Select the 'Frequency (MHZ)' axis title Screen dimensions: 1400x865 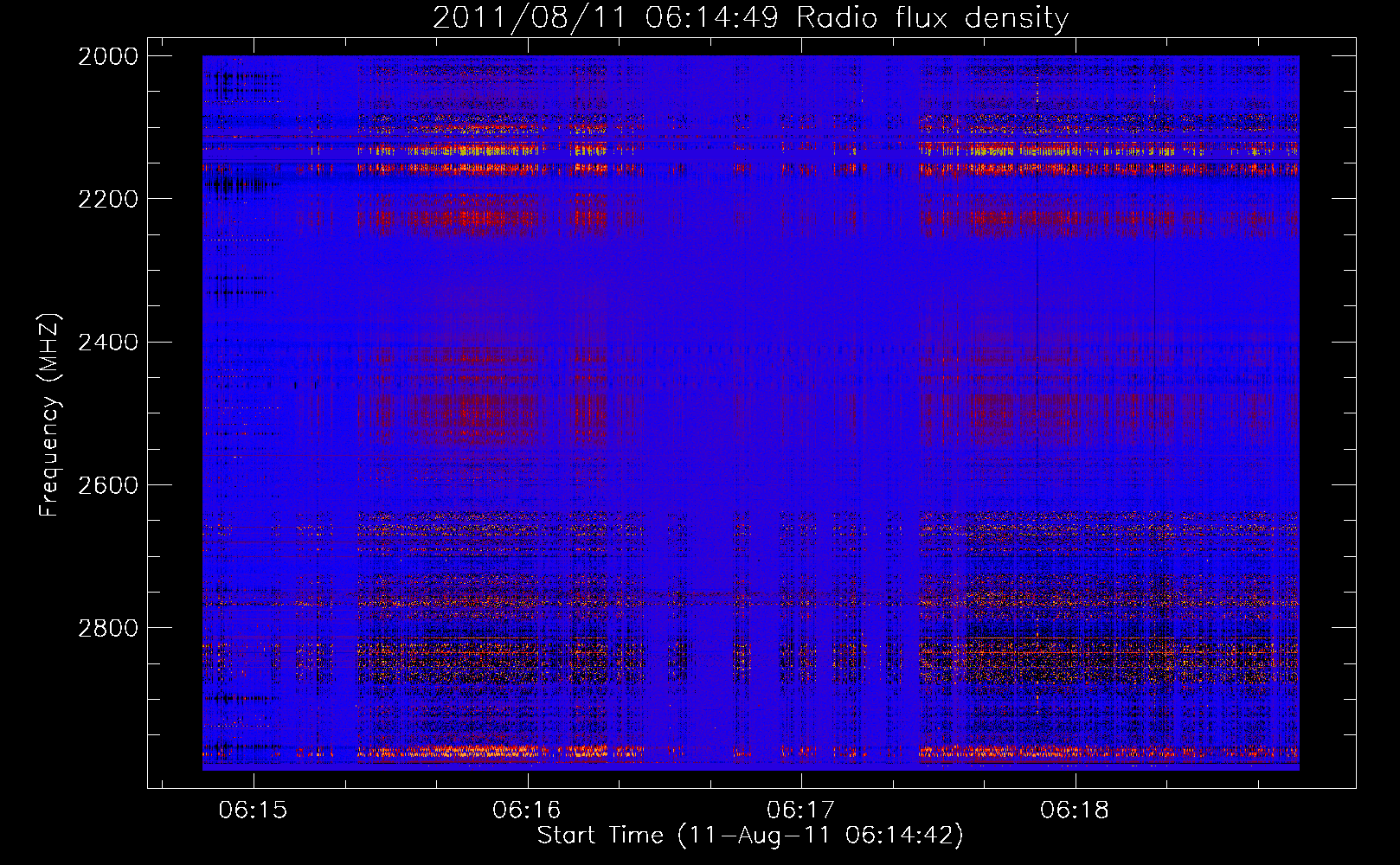point(50,415)
